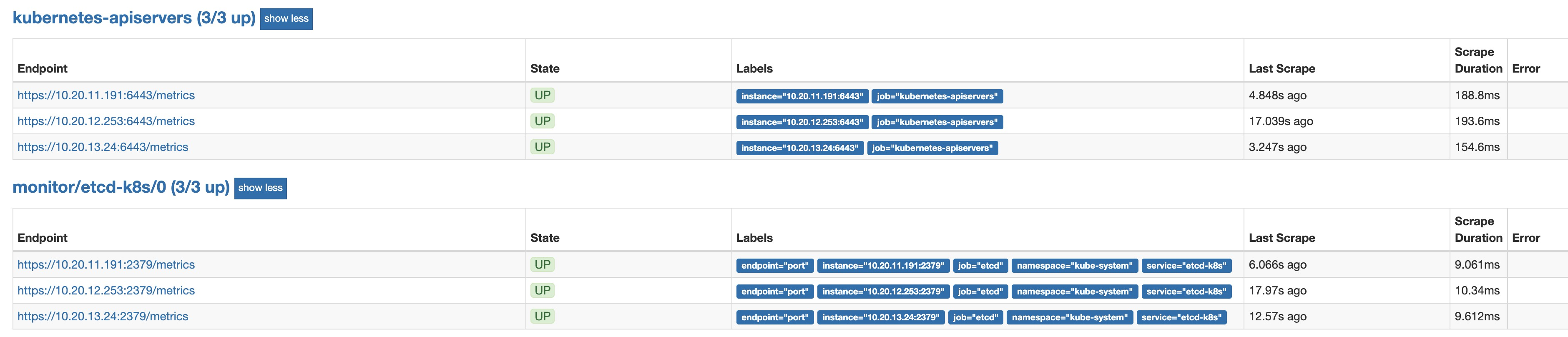Select the 4.848s ago last scrape value
The width and height of the screenshot is (1568, 337).
click(x=1278, y=96)
